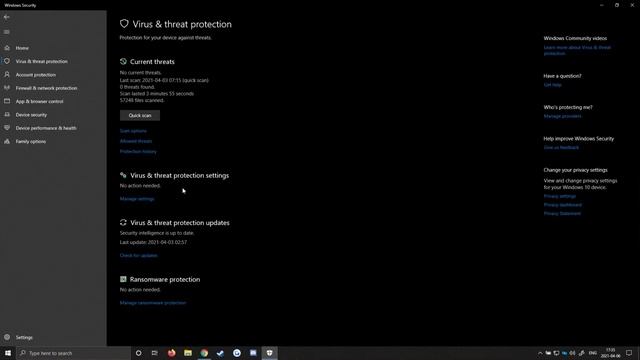Open Settings at sidebar bottom
This screenshot has width=640, height=360.
[x=24, y=338]
